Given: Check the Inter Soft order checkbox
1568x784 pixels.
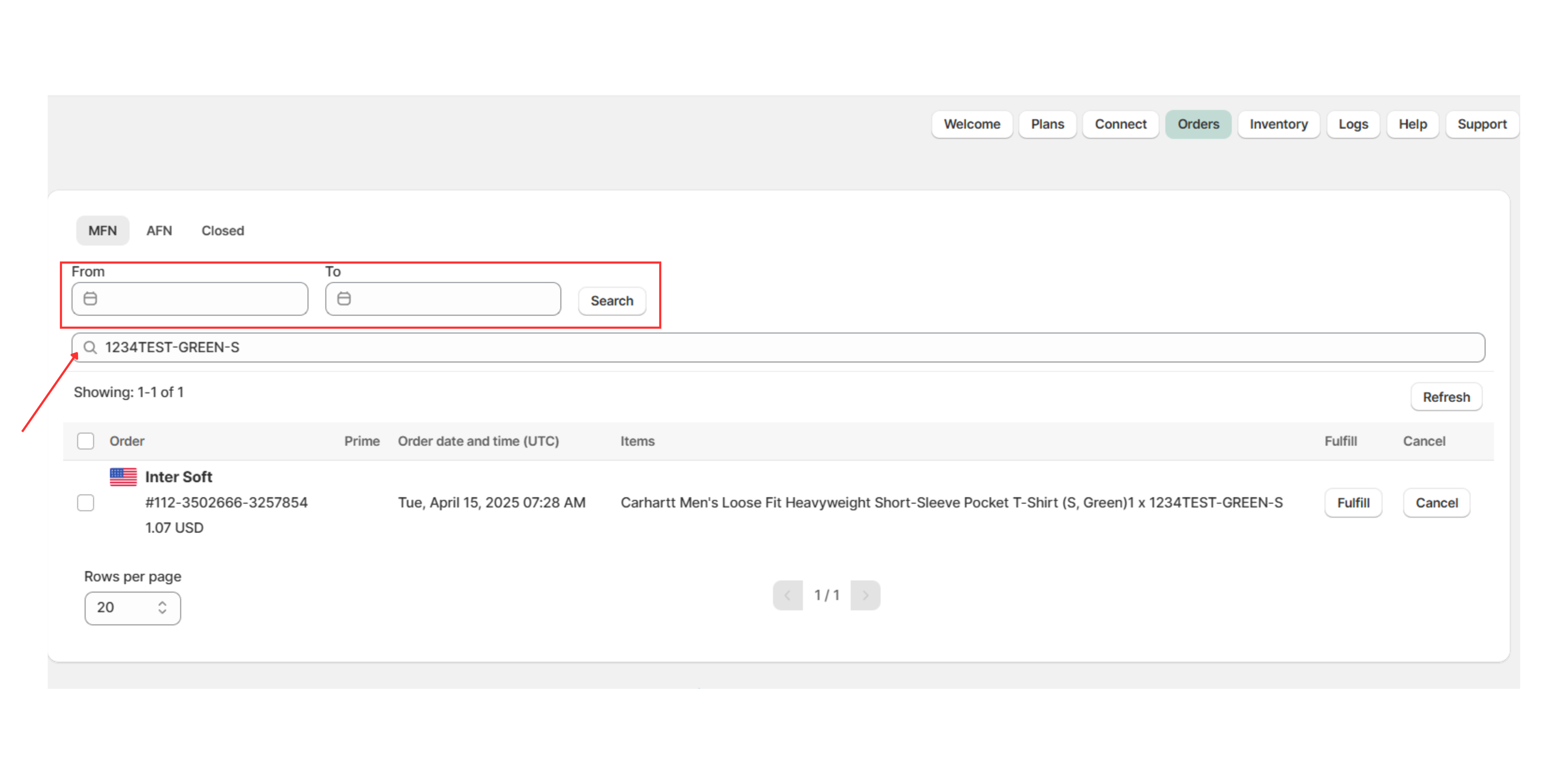Looking at the screenshot, I should pyautogui.click(x=86, y=503).
